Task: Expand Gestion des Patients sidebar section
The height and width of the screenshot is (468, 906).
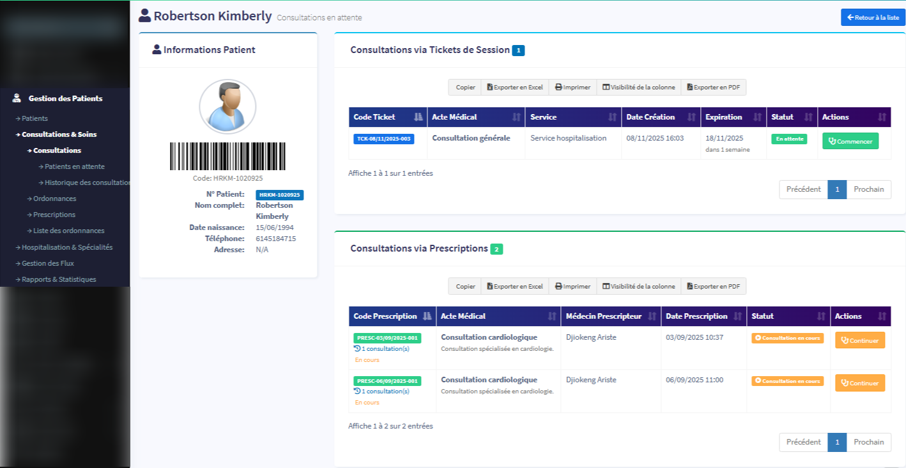Action: coord(64,98)
